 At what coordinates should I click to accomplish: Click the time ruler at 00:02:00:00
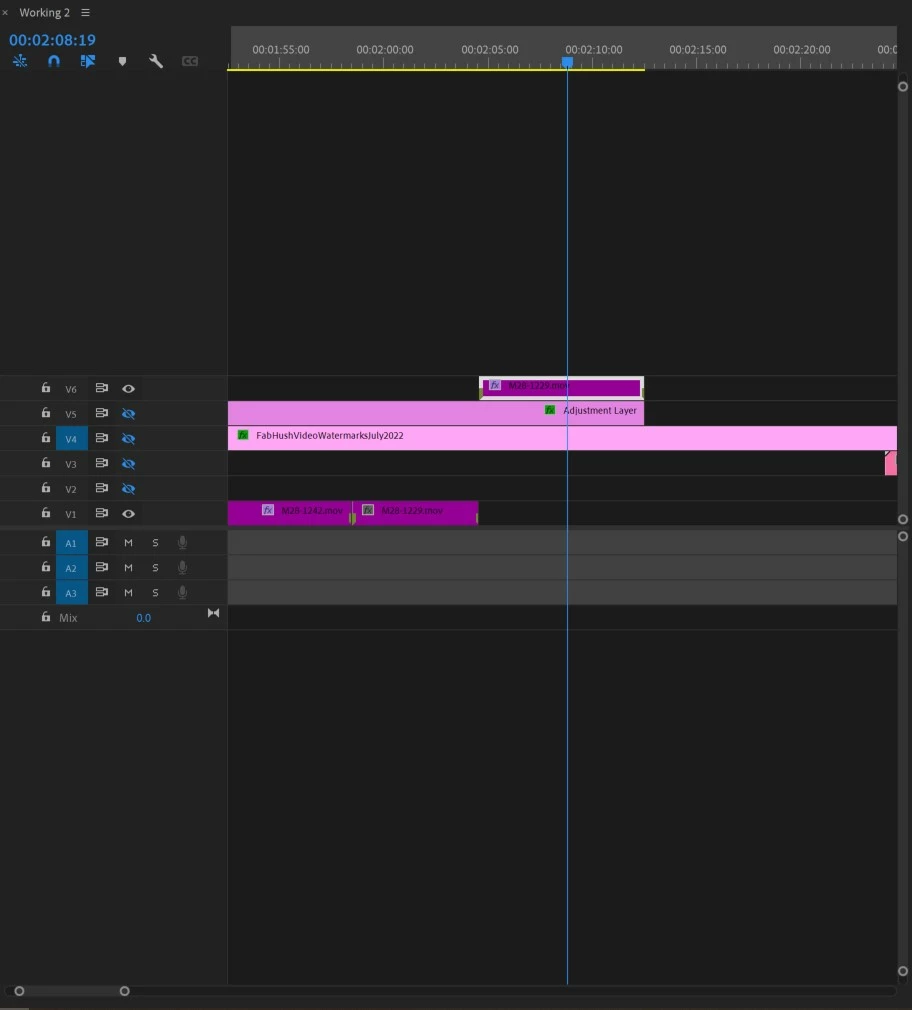click(385, 50)
